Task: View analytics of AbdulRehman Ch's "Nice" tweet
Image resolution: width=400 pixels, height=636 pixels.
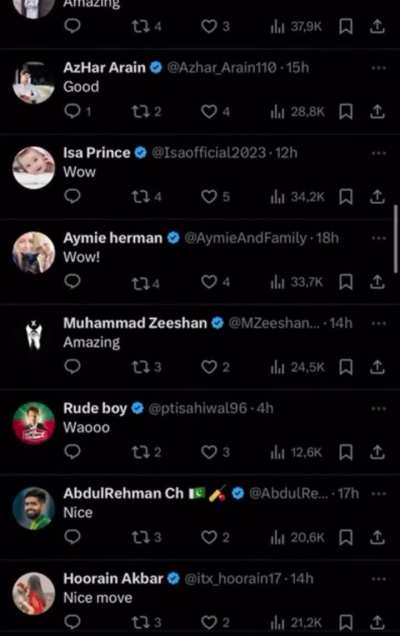Action: tap(297, 537)
